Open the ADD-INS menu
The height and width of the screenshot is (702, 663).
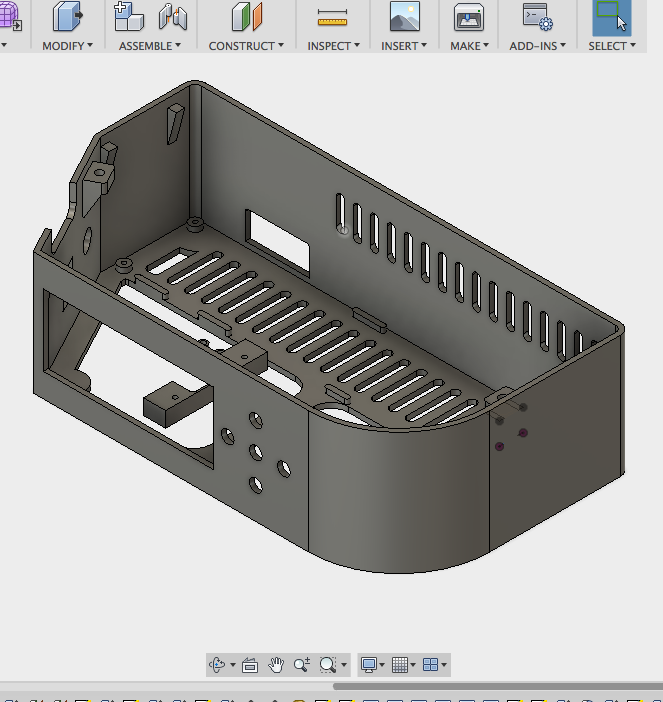coord(538,46)
